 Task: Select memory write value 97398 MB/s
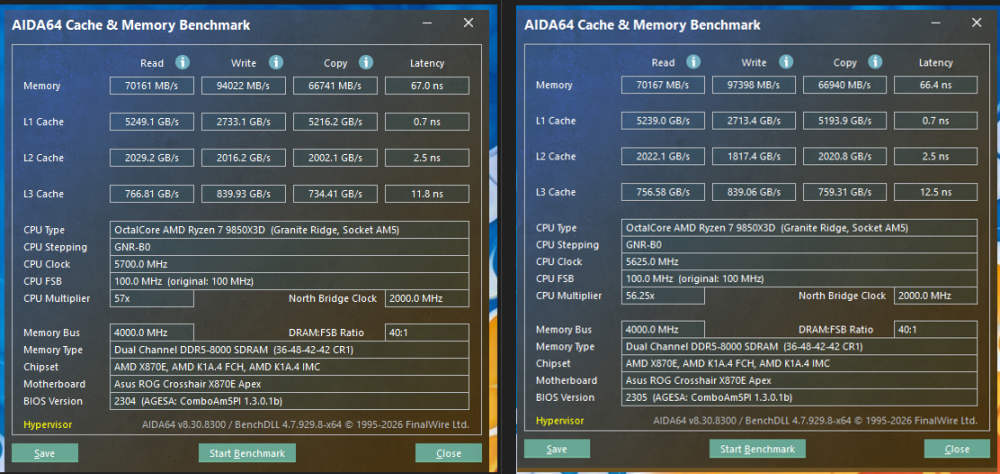coord(754,85)
